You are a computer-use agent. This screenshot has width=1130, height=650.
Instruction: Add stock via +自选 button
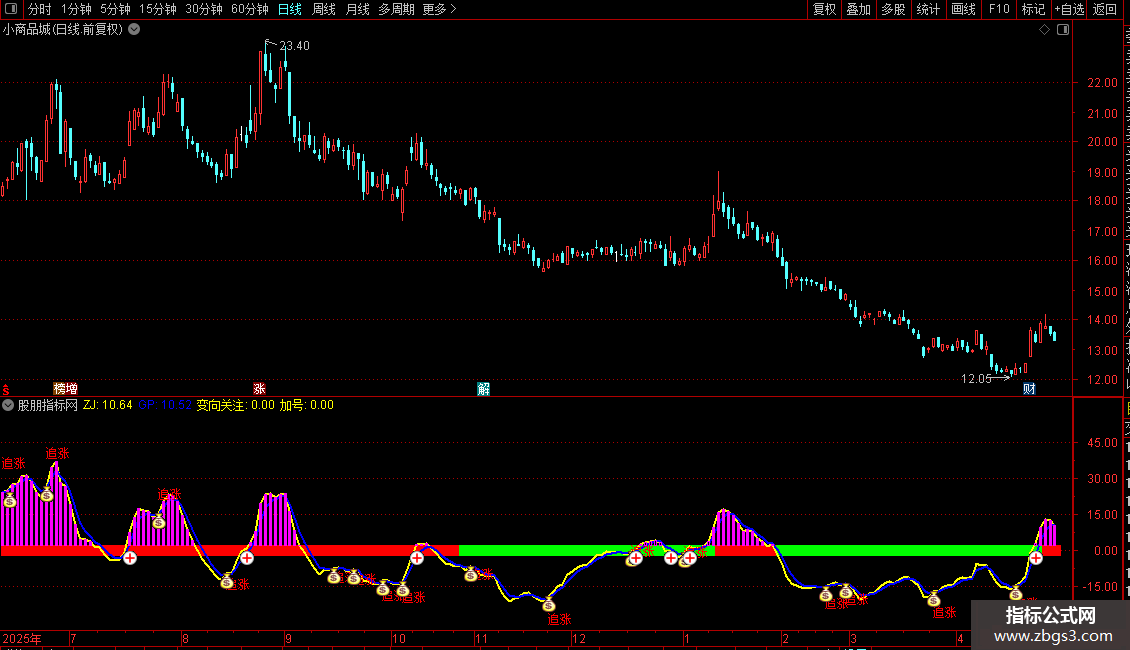[x=1069, y=9]
